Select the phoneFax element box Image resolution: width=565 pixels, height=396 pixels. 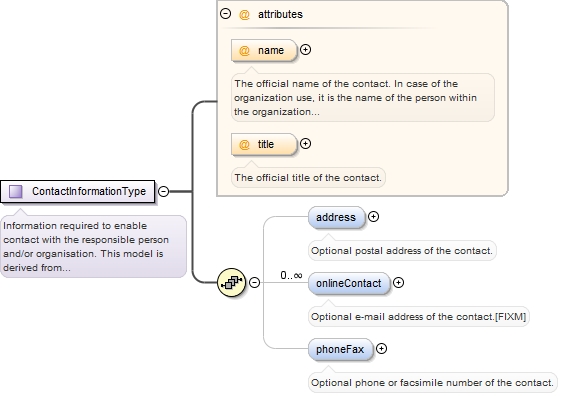[341, 349]
